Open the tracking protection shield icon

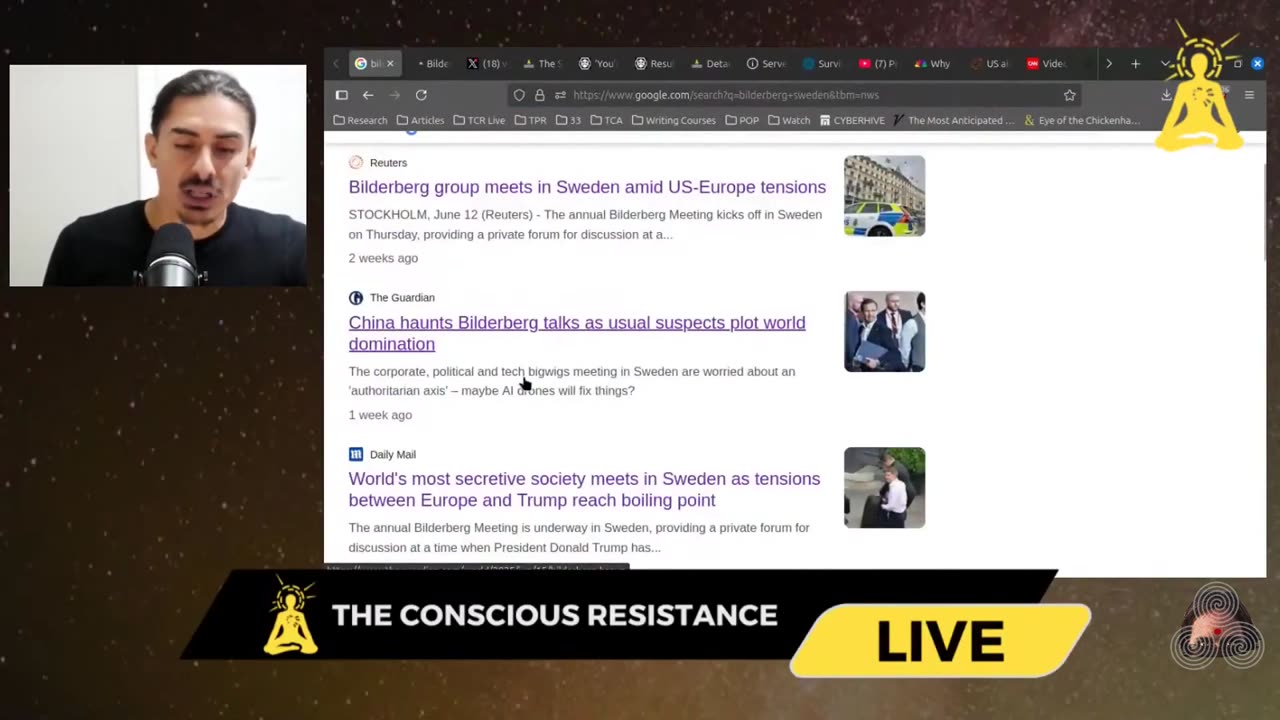pos(519,95)
